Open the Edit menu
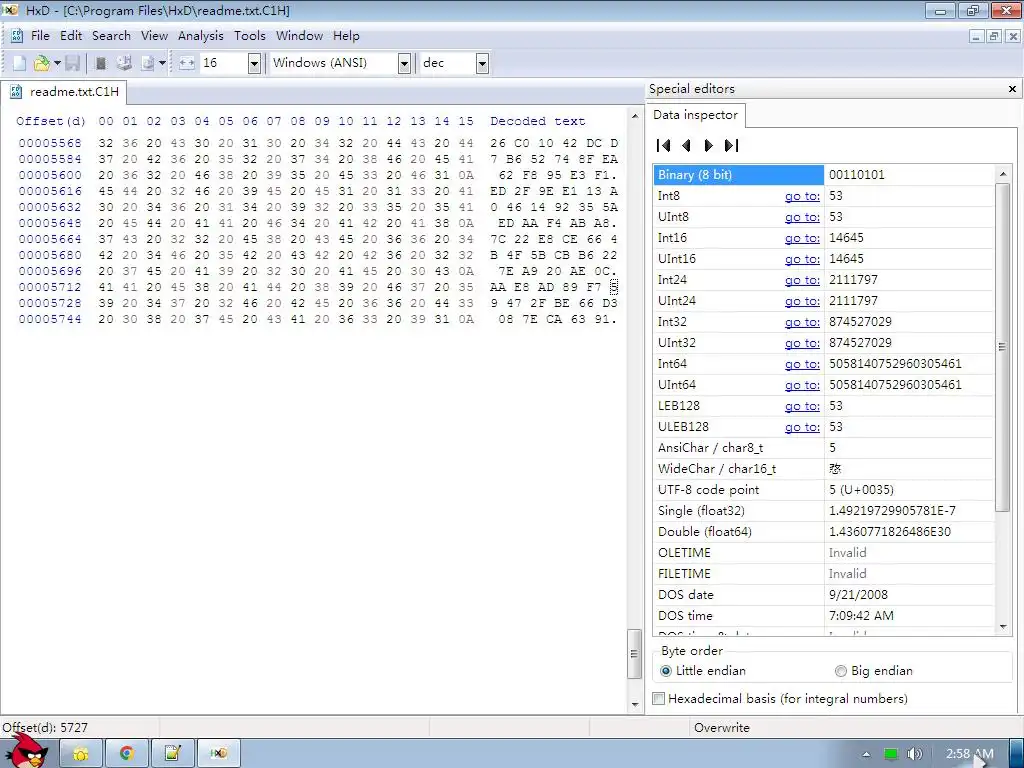 (x=71, y=36)
